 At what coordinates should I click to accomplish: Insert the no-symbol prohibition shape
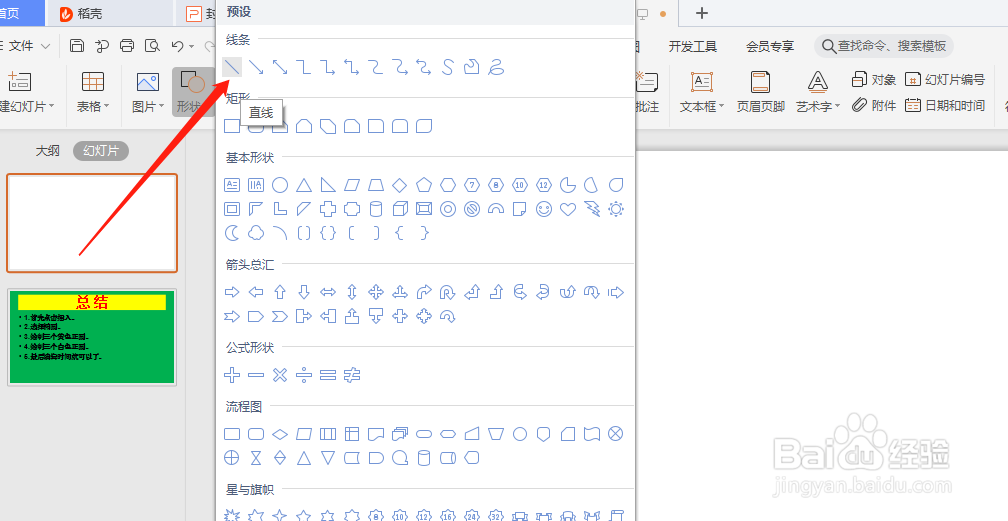click(472, 209)
